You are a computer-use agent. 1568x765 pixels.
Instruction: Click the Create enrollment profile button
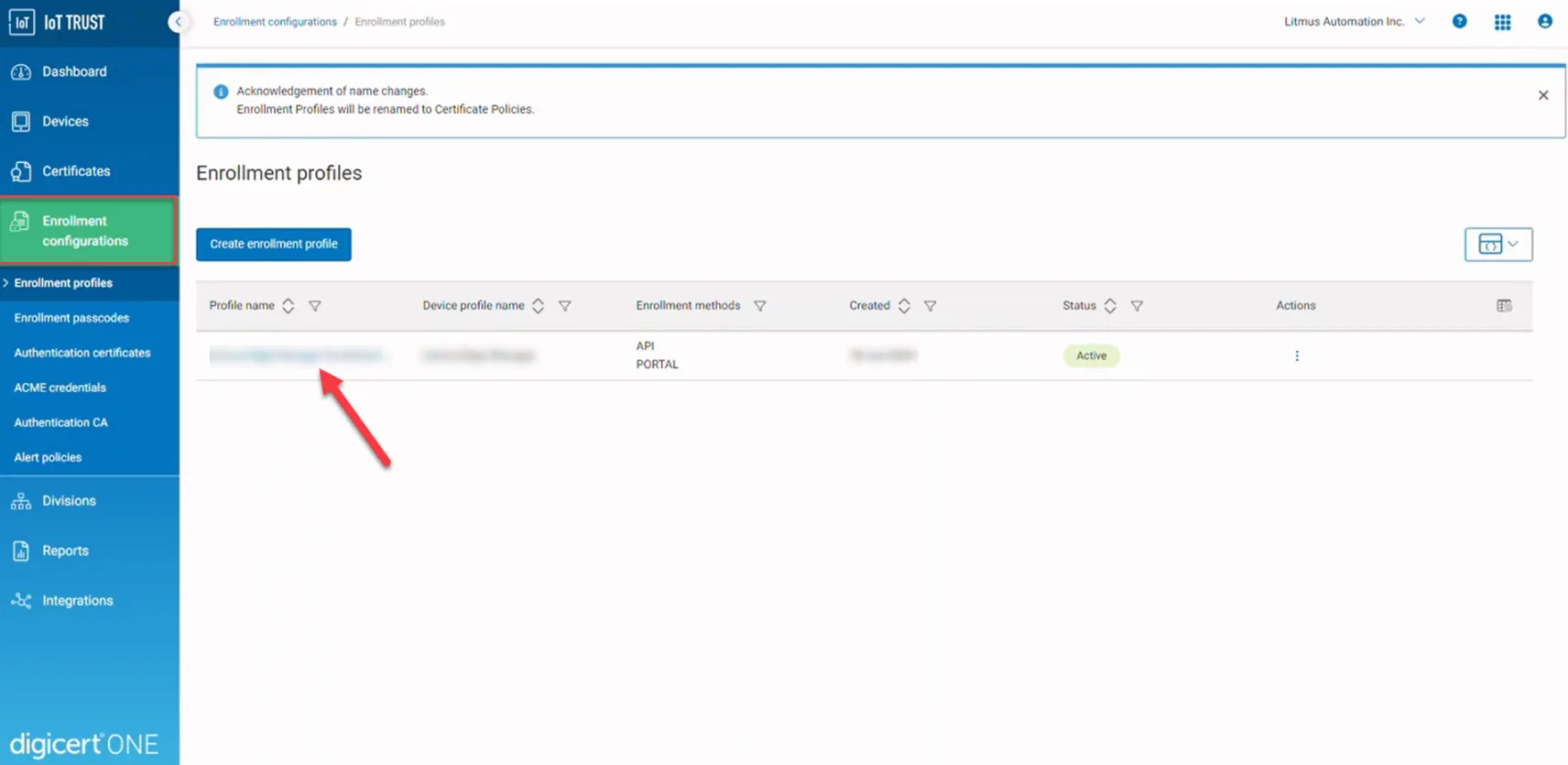(274, 245)
